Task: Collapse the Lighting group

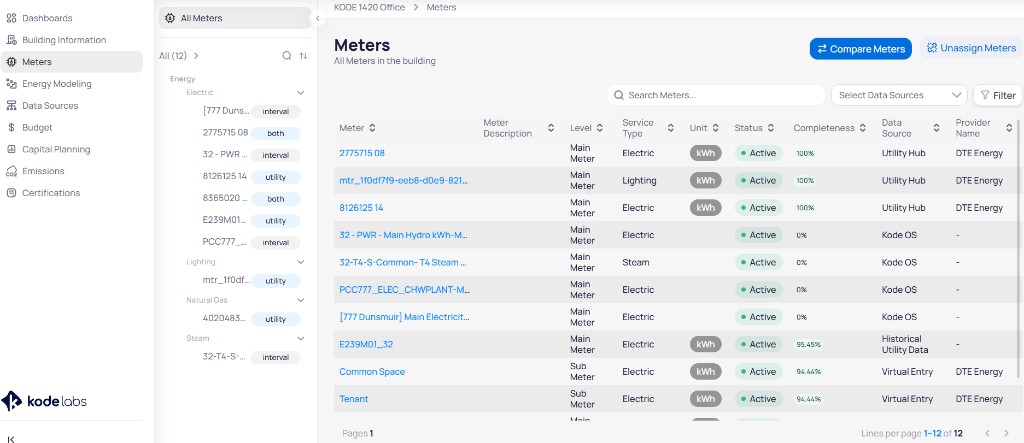Action: (x=300, y=262)
